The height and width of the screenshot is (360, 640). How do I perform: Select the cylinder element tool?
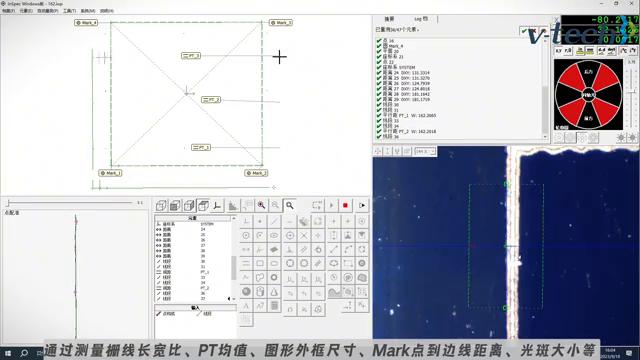tap(260, 291)
